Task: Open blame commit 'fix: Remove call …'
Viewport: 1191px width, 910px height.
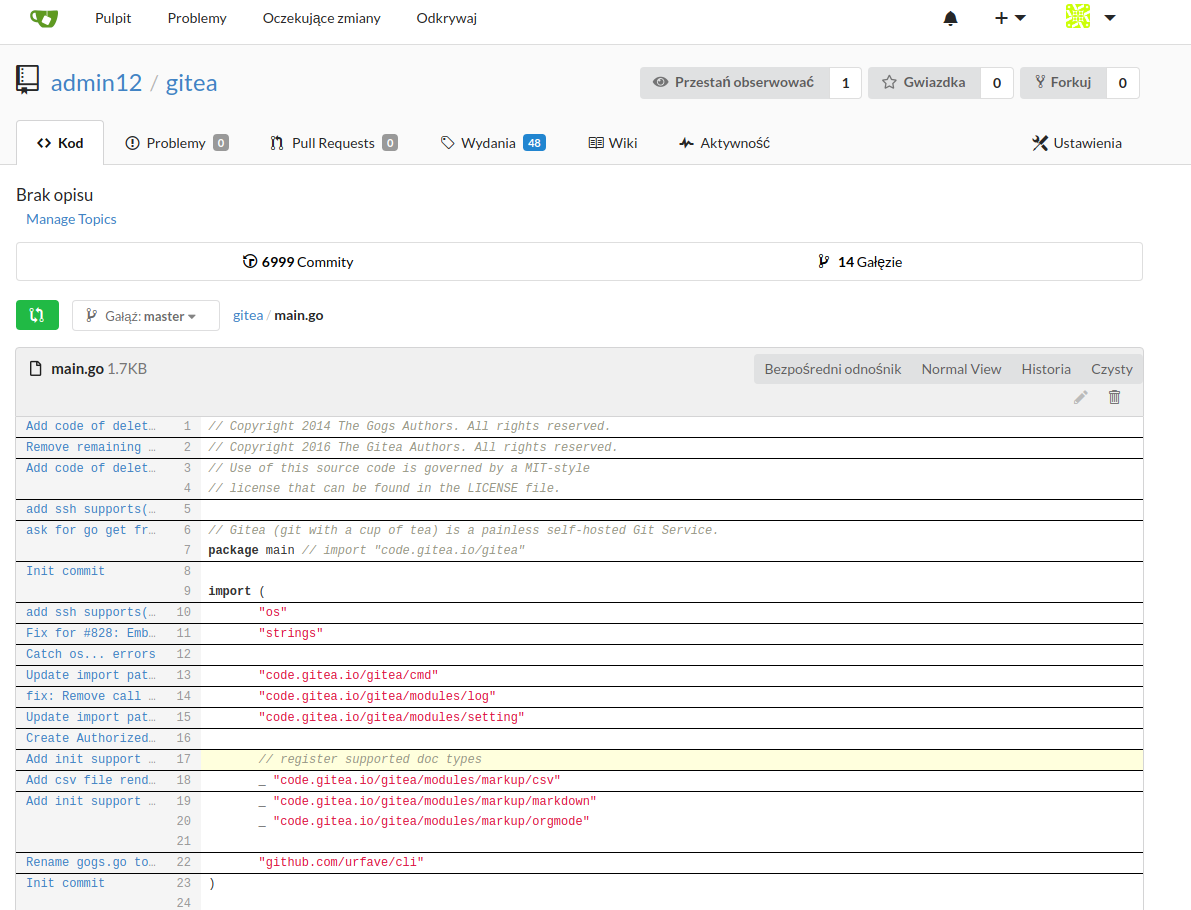Action: [x=90, y=696]
